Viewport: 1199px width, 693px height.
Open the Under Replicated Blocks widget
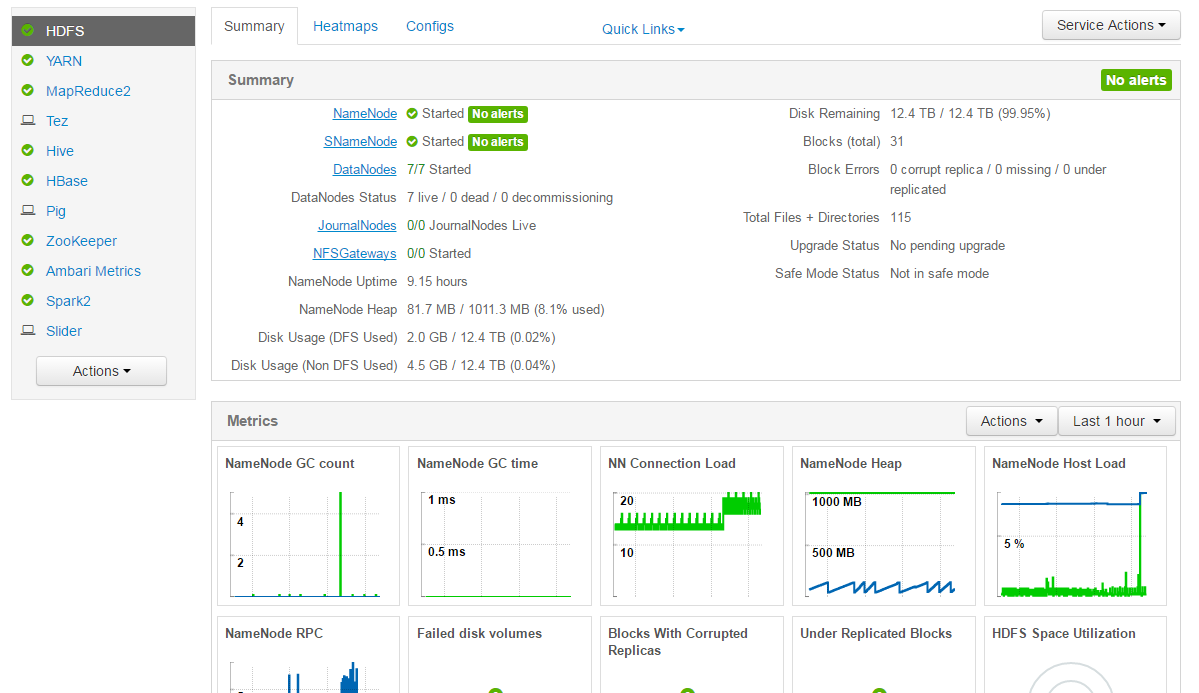tap(884, 656)
